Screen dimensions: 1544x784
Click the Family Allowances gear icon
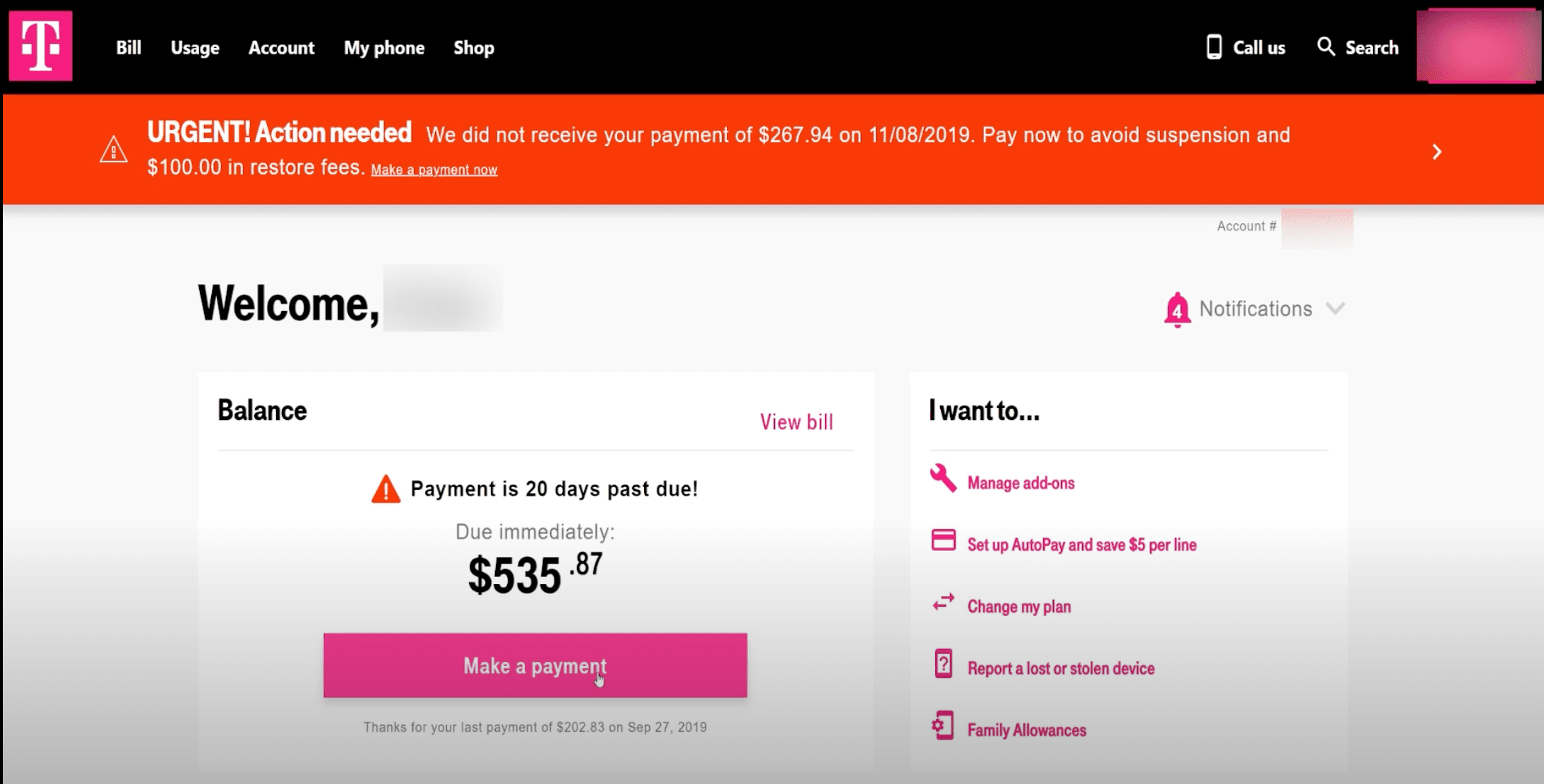pyautogui.click(x=943, y=726)
